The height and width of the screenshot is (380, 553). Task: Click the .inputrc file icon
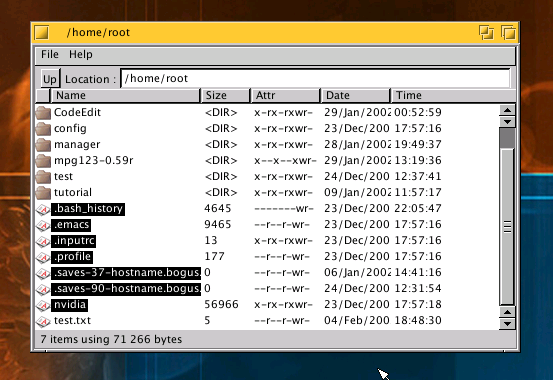tap(43, 241)
